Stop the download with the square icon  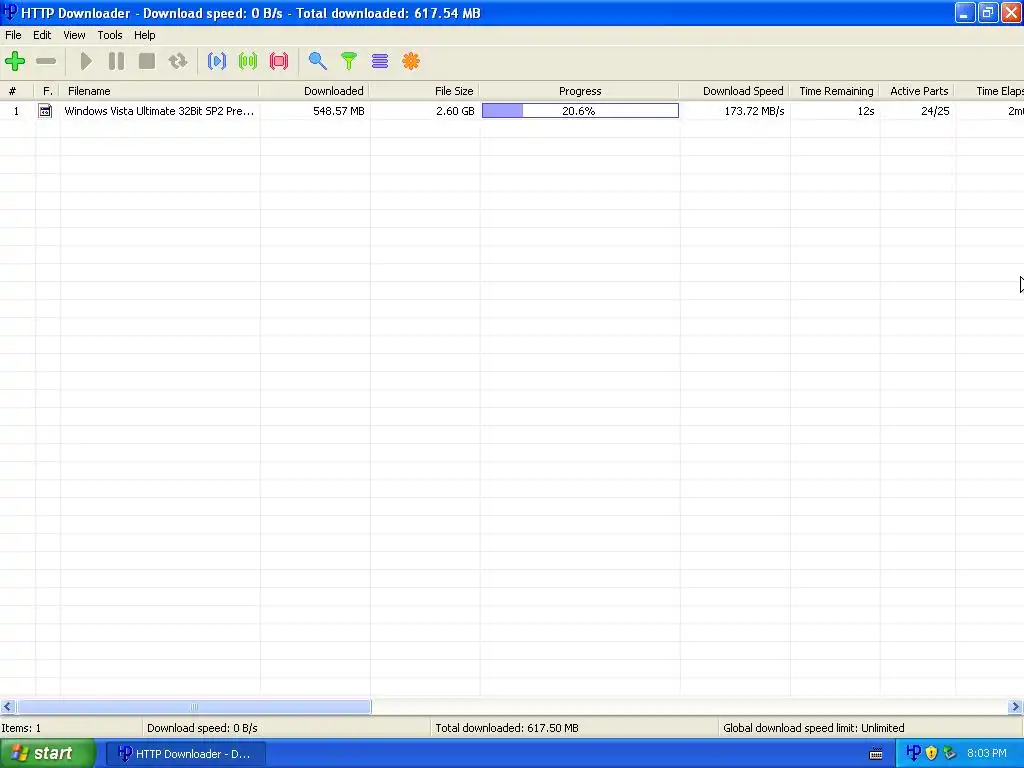coord(147,61)
